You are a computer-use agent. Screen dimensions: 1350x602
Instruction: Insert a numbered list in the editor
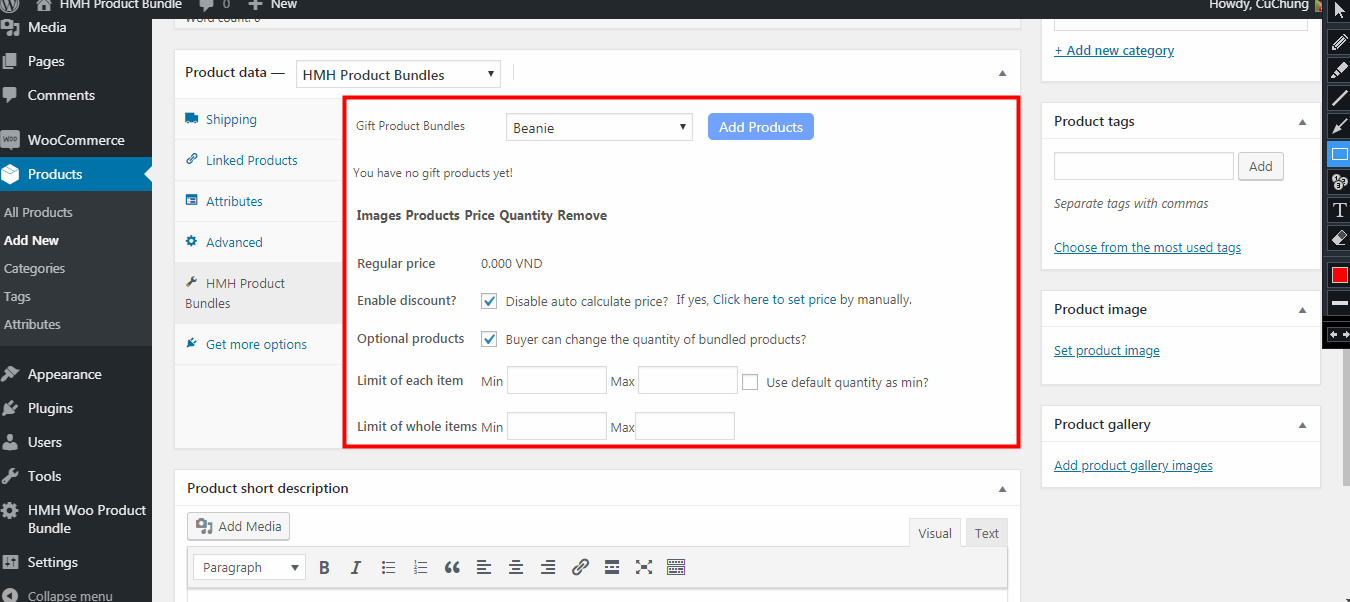click(420, 567)
